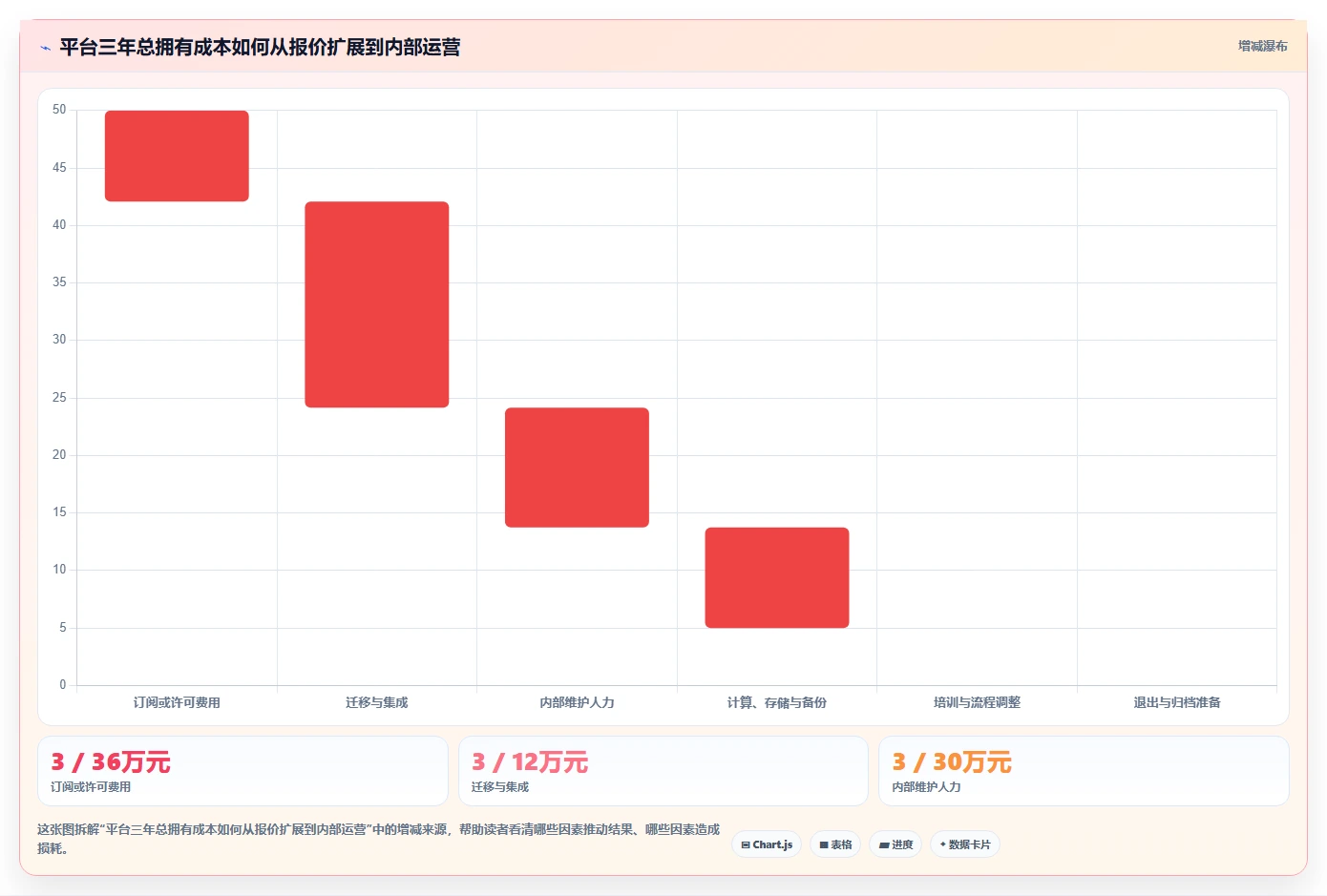The height and width of the screenshot is (896, 1327).
Task: Click the y-axis tick label 5
Action: (x=63, y=628)
